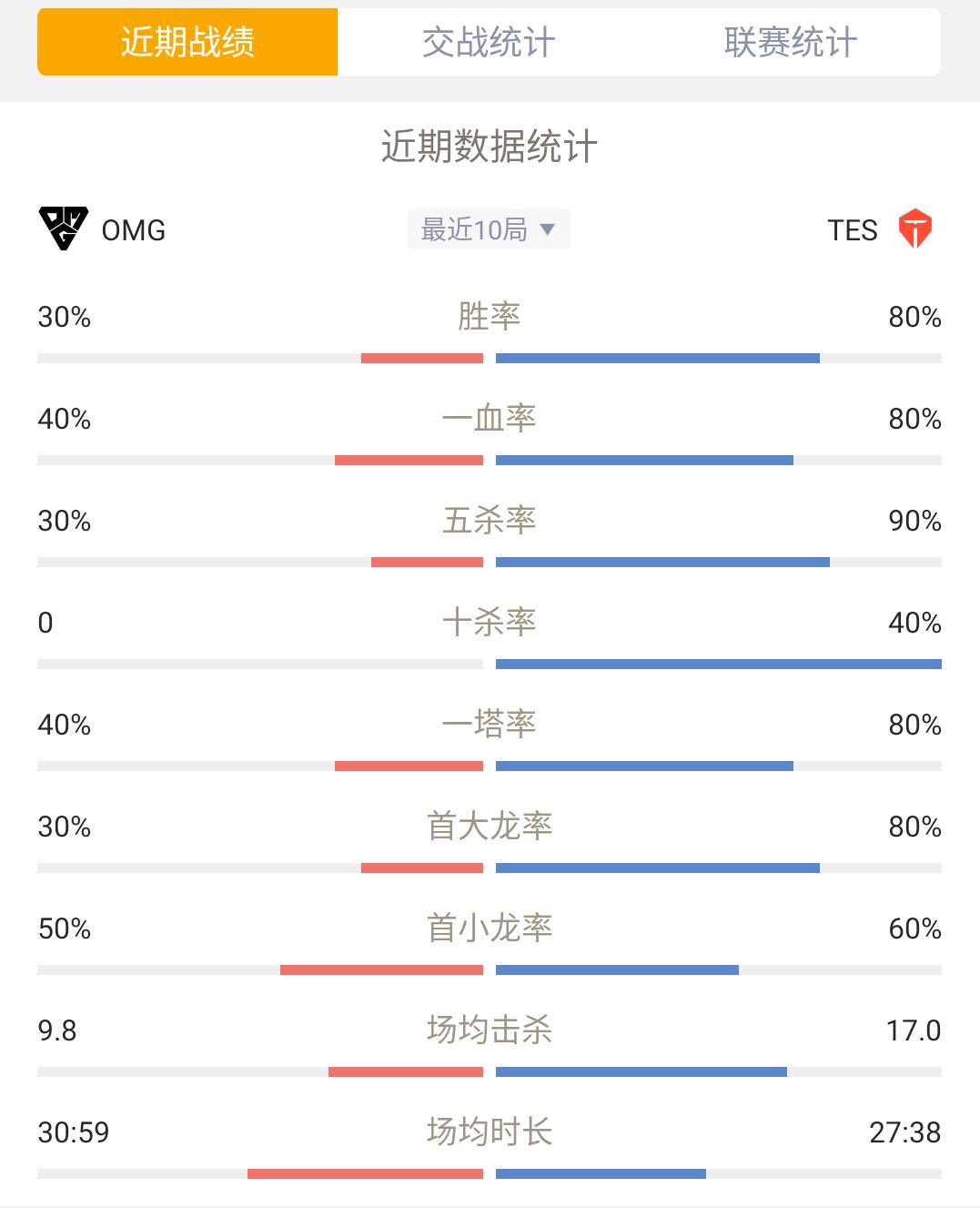Click the 首大龙率 row label
This screenshot has width=980, height=1208.
490,826
